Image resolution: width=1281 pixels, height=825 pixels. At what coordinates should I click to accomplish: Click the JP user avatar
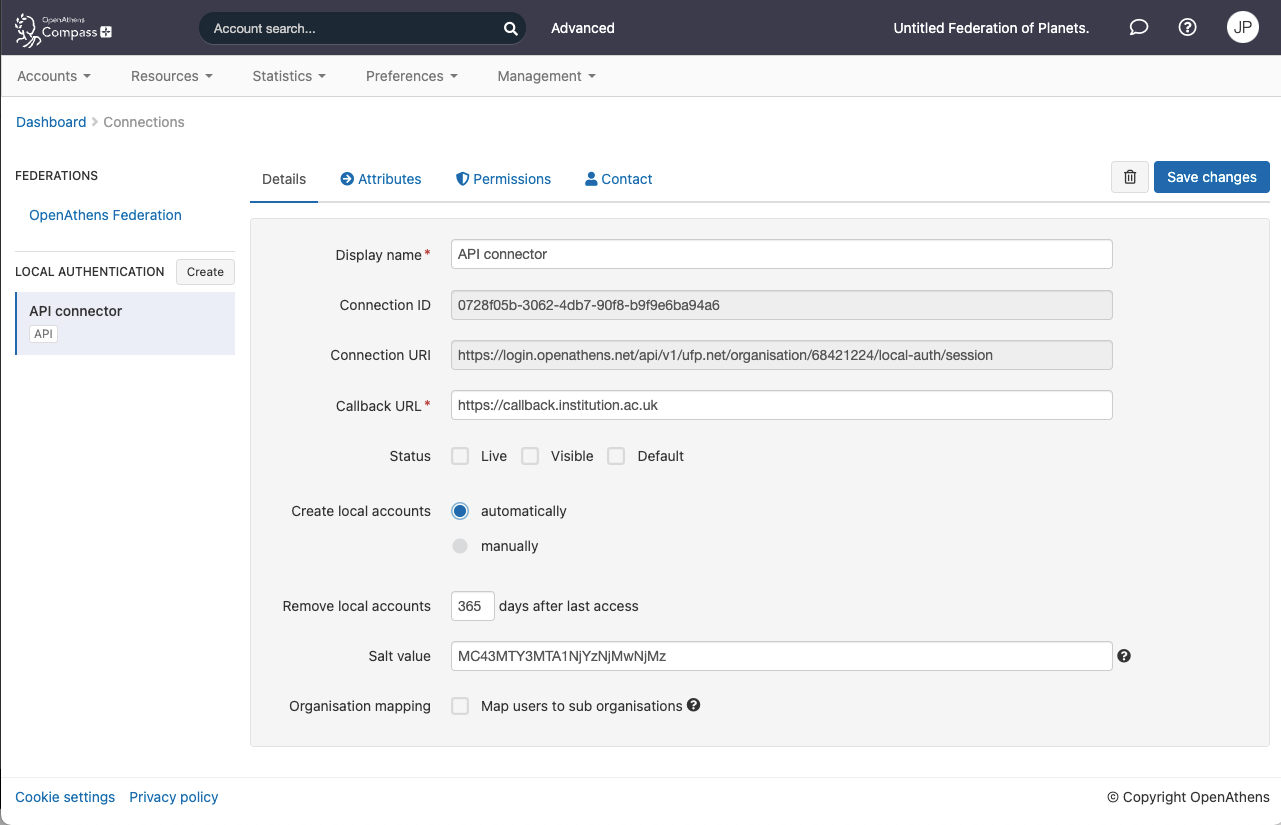1242,27
